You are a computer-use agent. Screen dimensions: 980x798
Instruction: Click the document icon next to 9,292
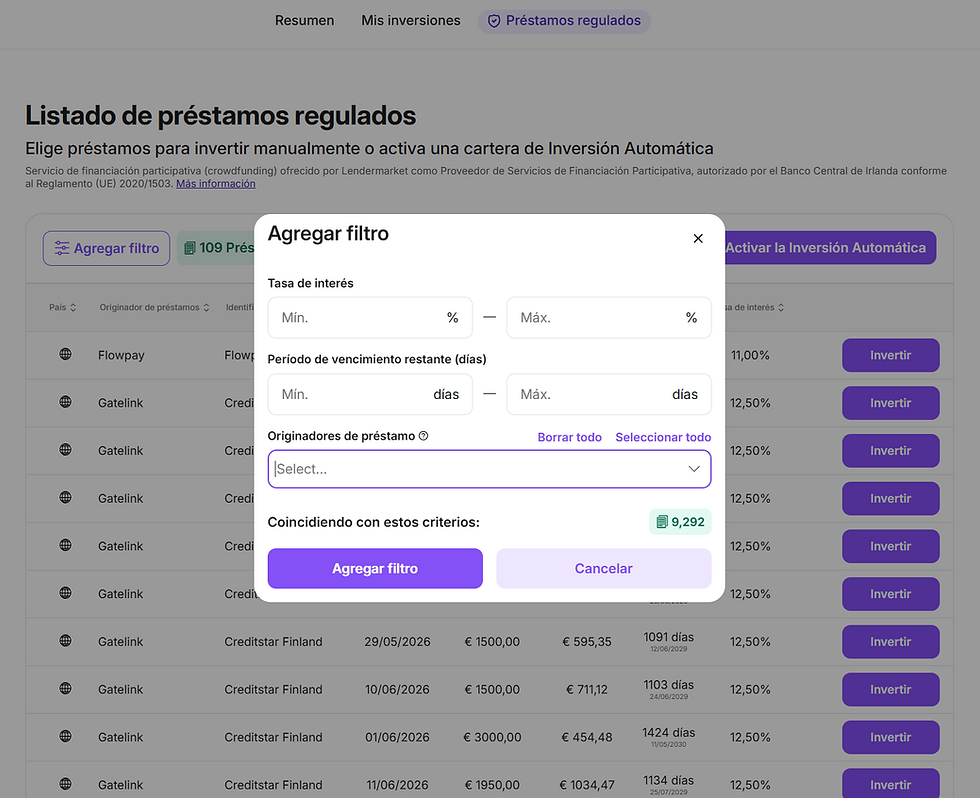pyautogui.click(x=662, y=522)
